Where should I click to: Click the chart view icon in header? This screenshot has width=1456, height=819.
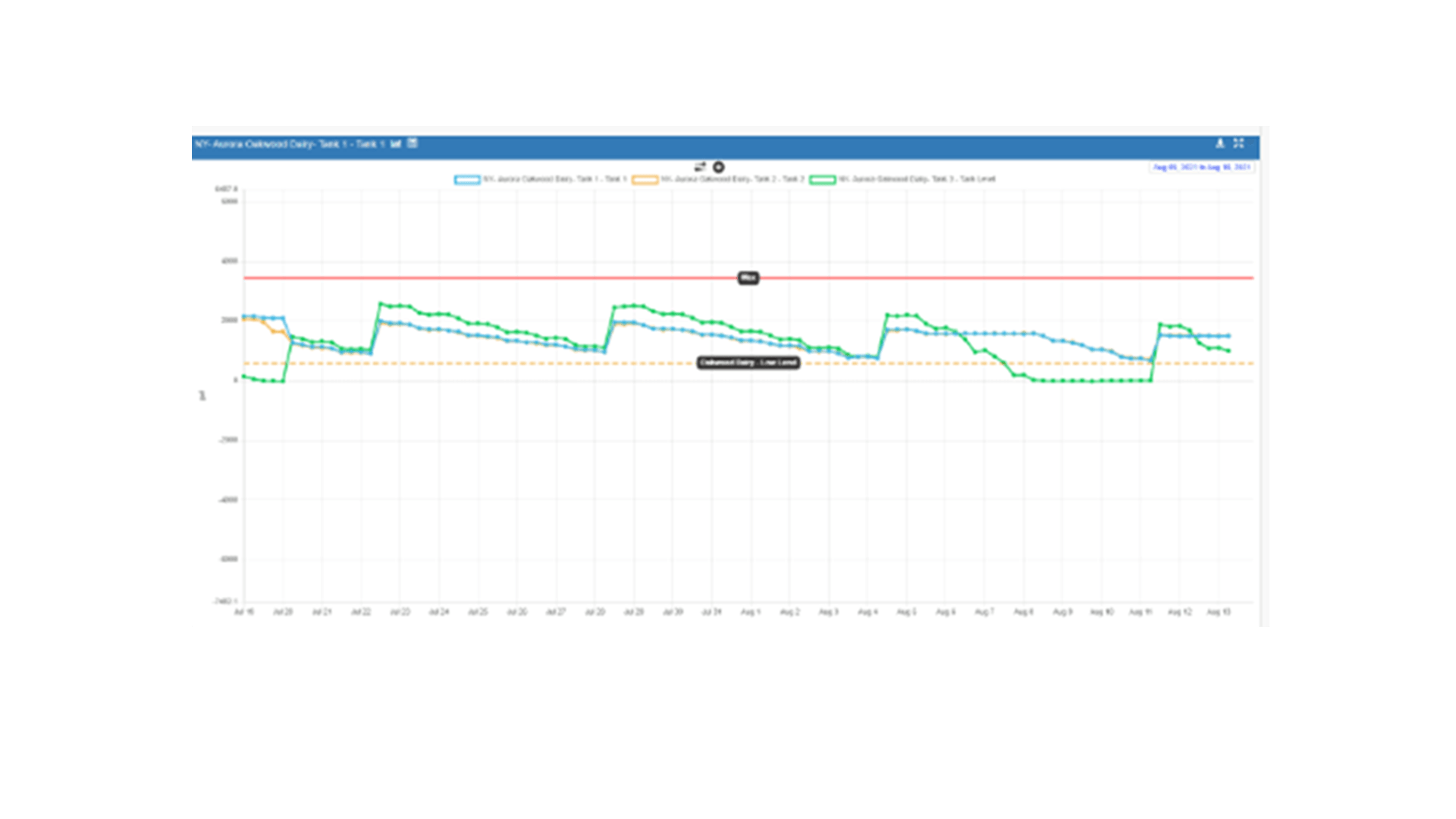(x=396, y=143)
